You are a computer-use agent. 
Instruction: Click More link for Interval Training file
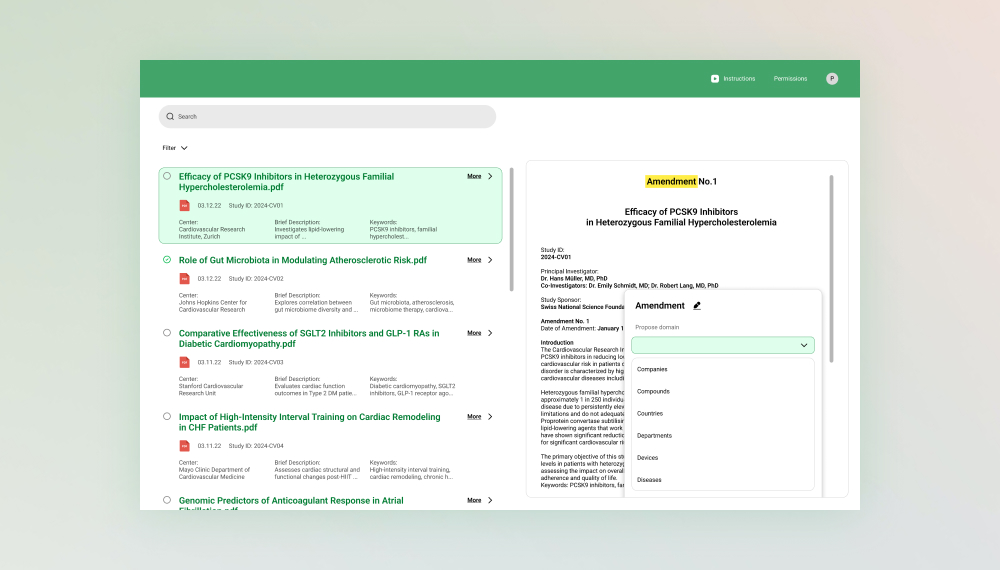pyautogui.click(x=474, y=417)
